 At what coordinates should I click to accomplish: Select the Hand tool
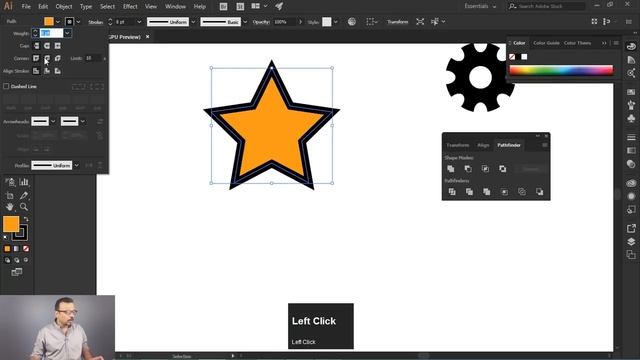tap(10, 207)
